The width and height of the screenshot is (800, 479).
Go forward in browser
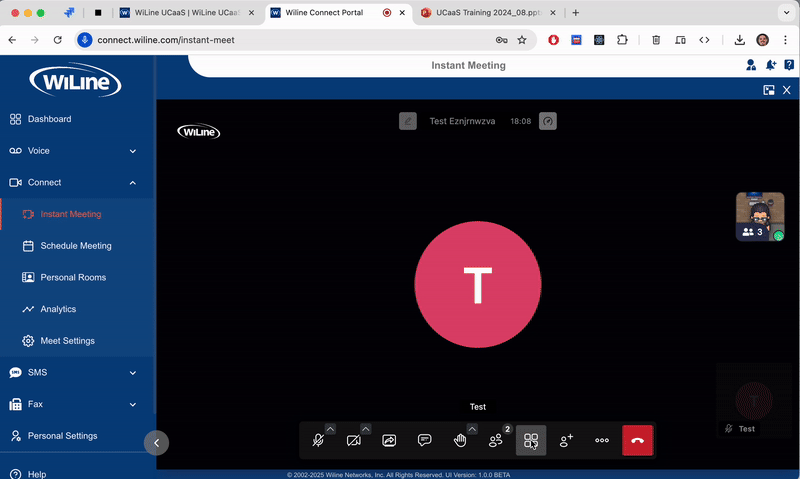pos(35,40)
